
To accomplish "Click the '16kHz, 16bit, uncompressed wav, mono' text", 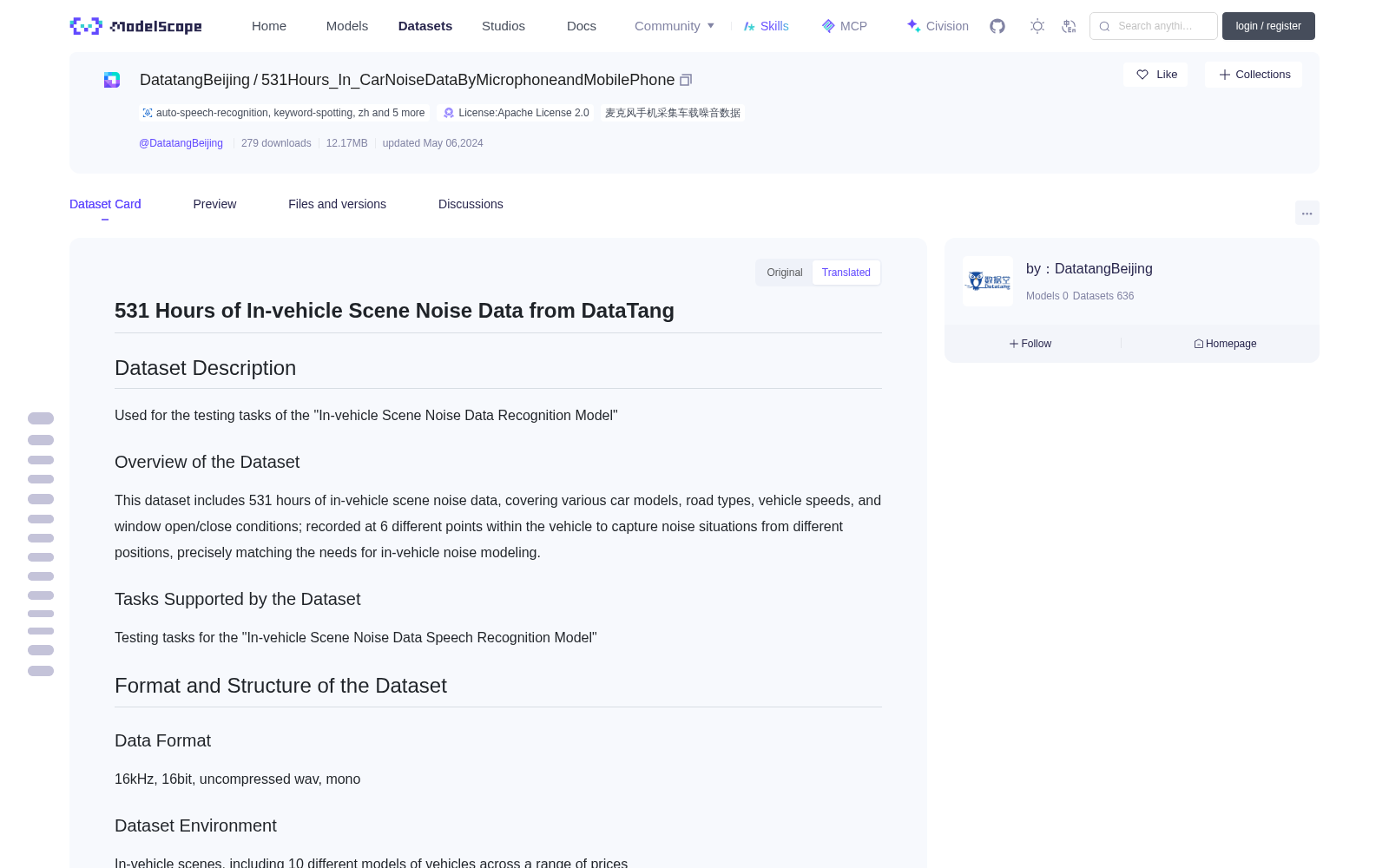I will pyautogui.click(x=238, y=779).
